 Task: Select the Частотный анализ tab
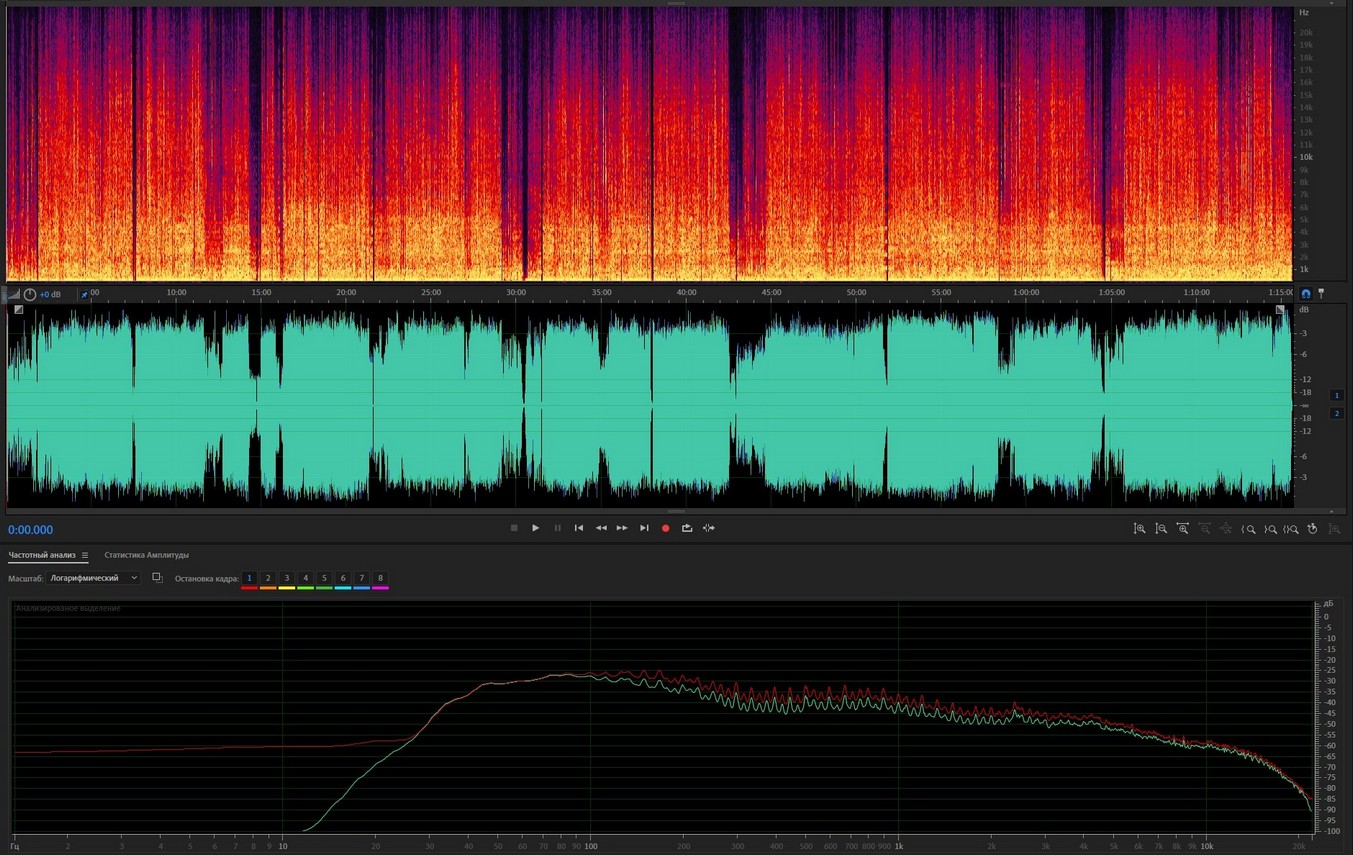42,555
